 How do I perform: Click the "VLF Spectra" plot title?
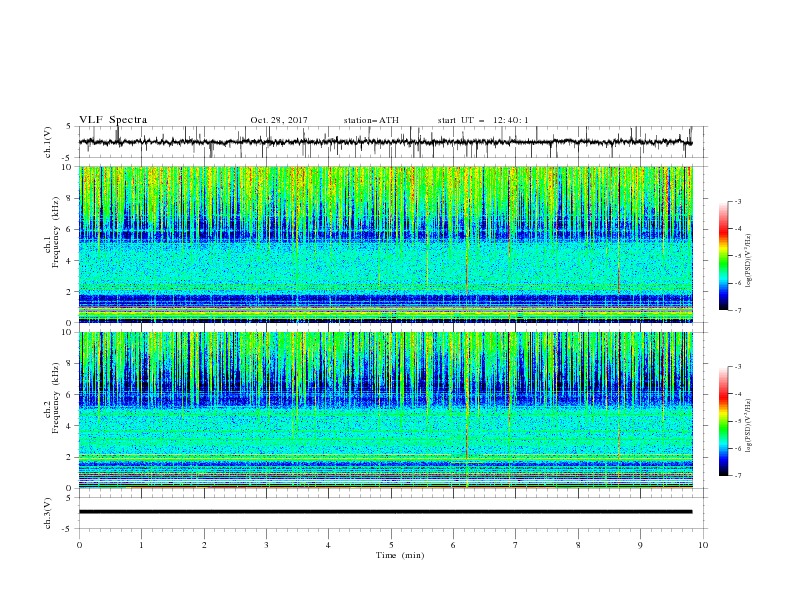pyautogui.click(x=113, y=120)
